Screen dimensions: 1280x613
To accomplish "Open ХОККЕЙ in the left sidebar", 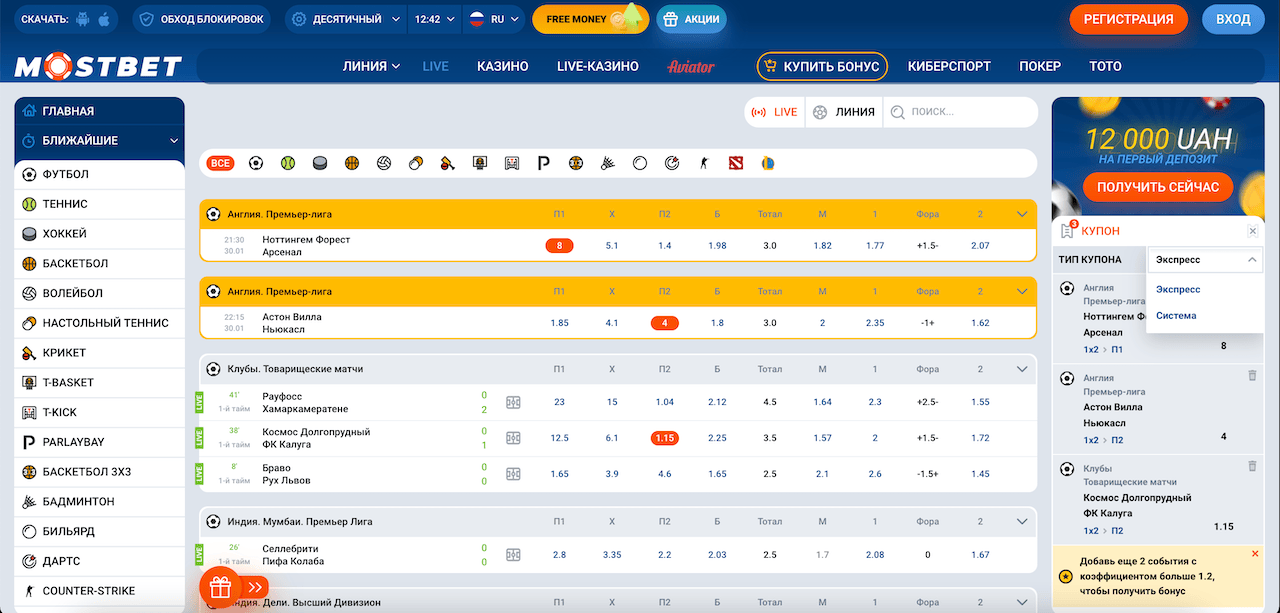I will 100,234.
